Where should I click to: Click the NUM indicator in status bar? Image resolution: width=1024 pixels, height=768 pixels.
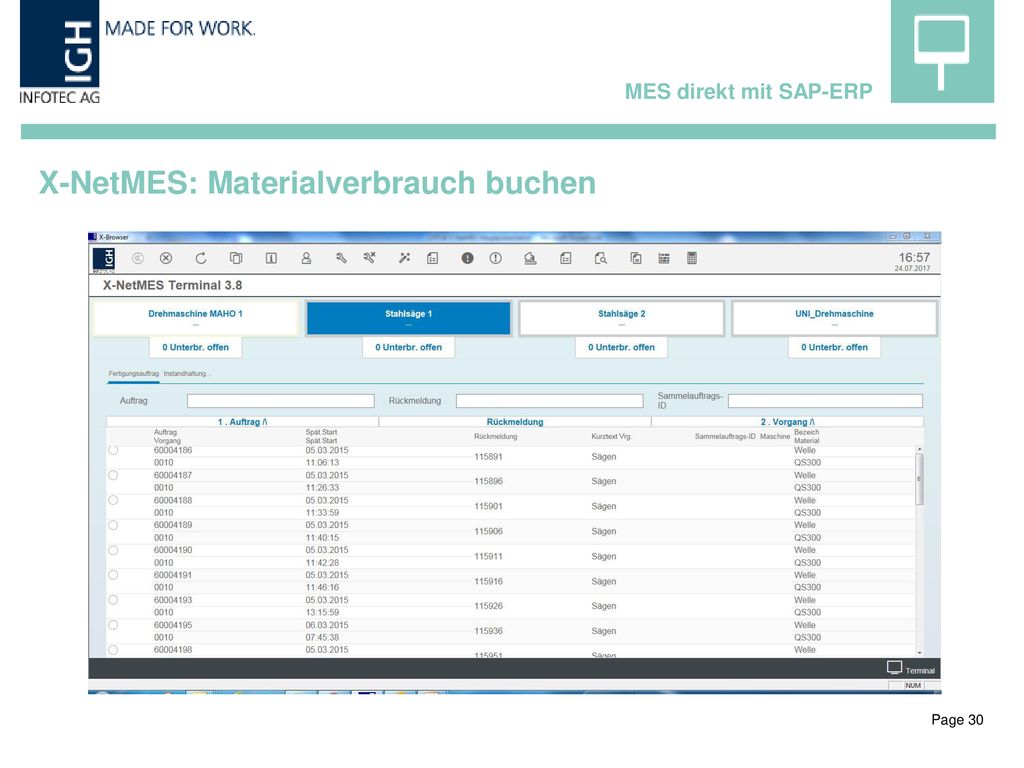[913, 686]
